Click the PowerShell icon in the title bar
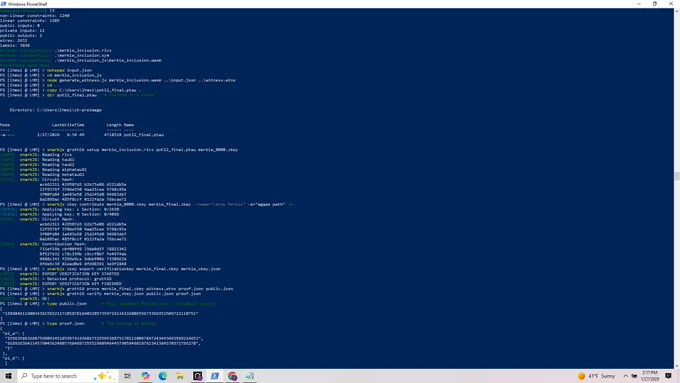This screenshot has width=680, height=383. pos(3,3)
